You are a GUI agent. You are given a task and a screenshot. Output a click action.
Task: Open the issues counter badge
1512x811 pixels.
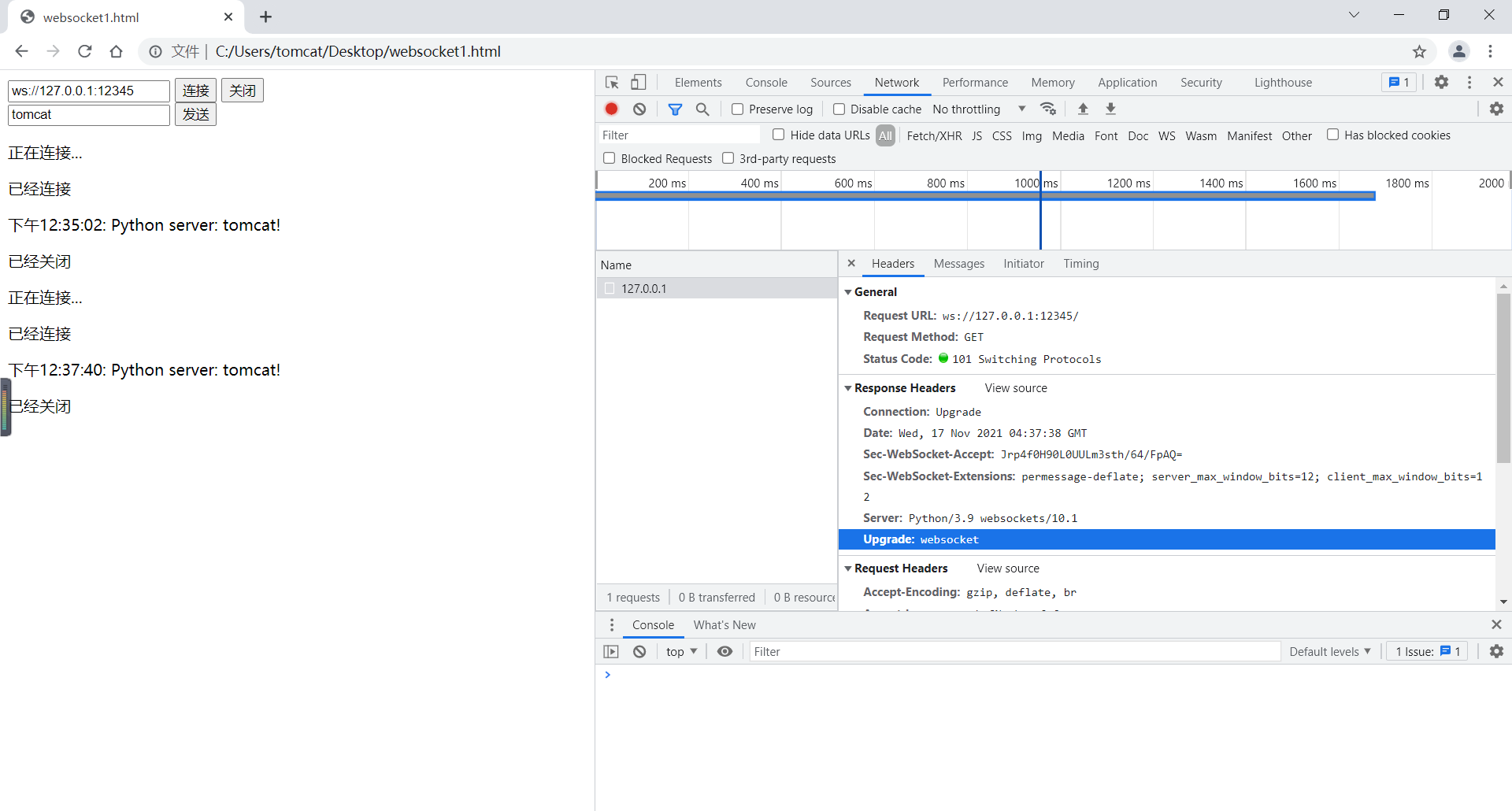[x=1399, y=82]
